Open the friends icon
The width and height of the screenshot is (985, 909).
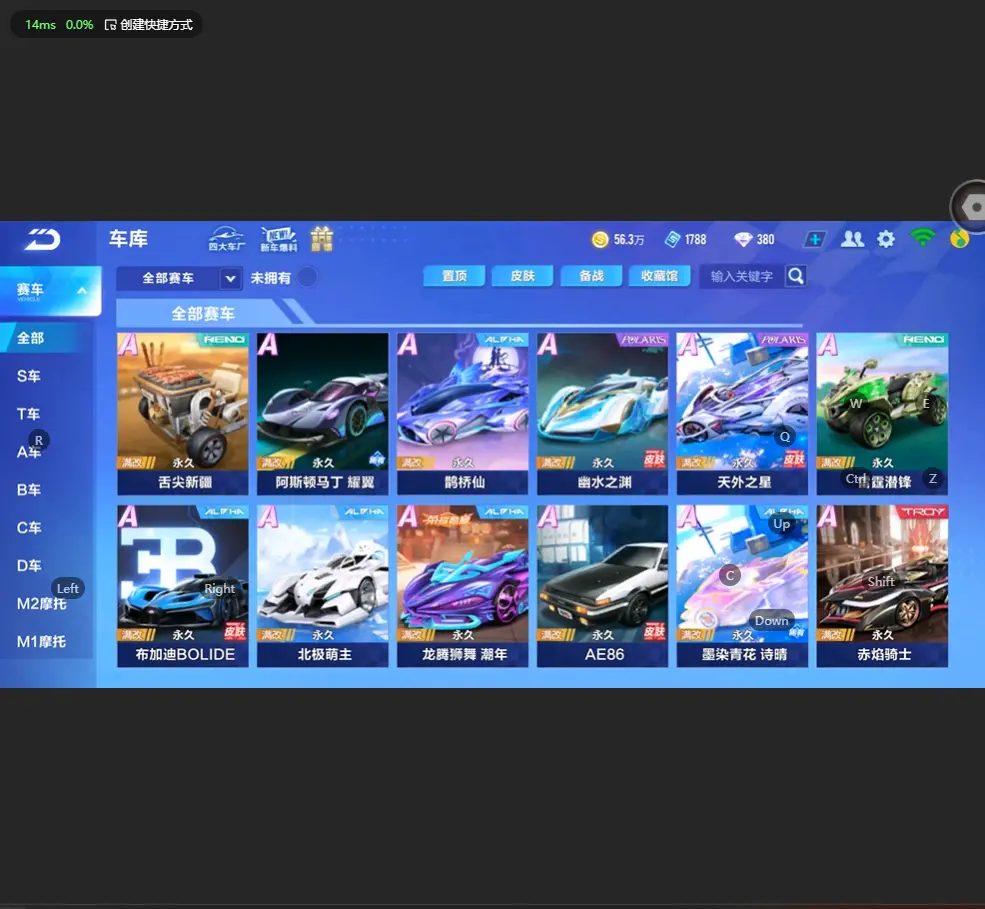coord(852,239)
